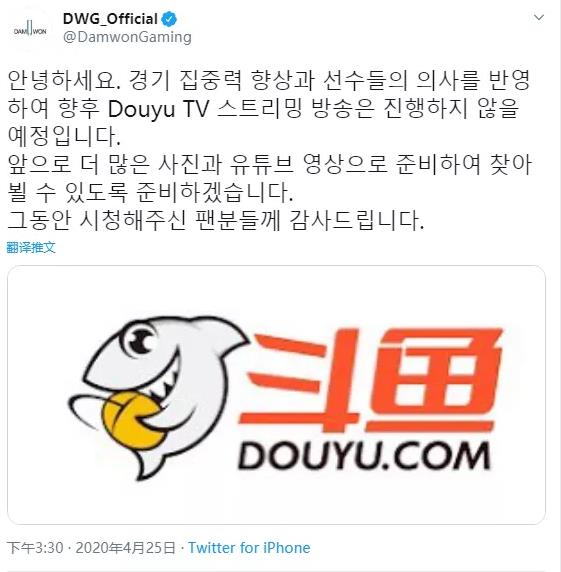561x572 pixels.
Task: Open the Twitter for iPhone link
Action: (x=249, y=548)
